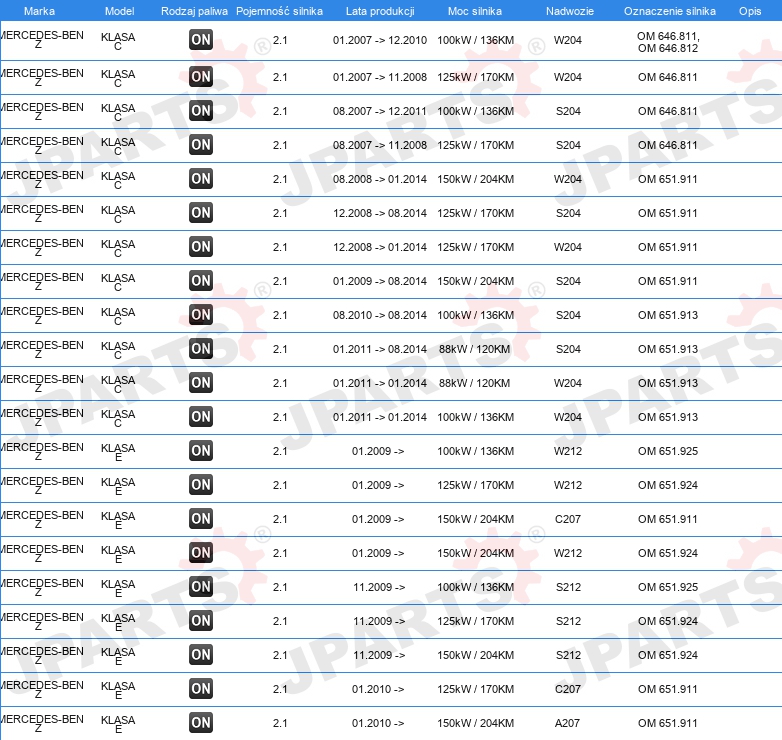Click the Opis column header

pos(750,11)
